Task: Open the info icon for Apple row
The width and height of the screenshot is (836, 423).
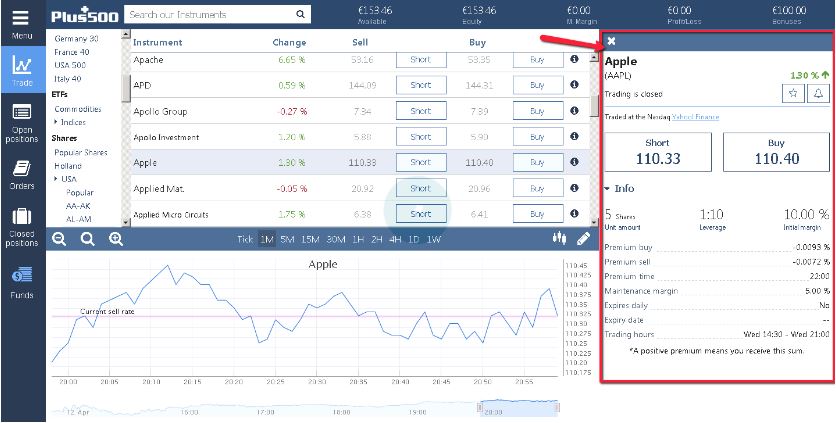Action: pyautogui.click(x=574, y=162)
